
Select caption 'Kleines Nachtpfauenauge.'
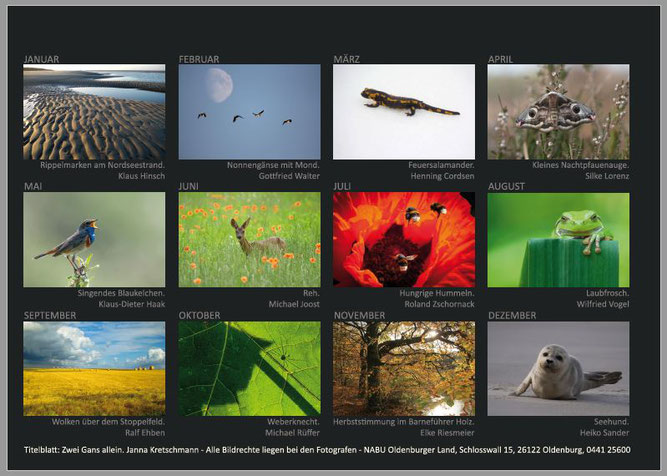tap(581, 165)
